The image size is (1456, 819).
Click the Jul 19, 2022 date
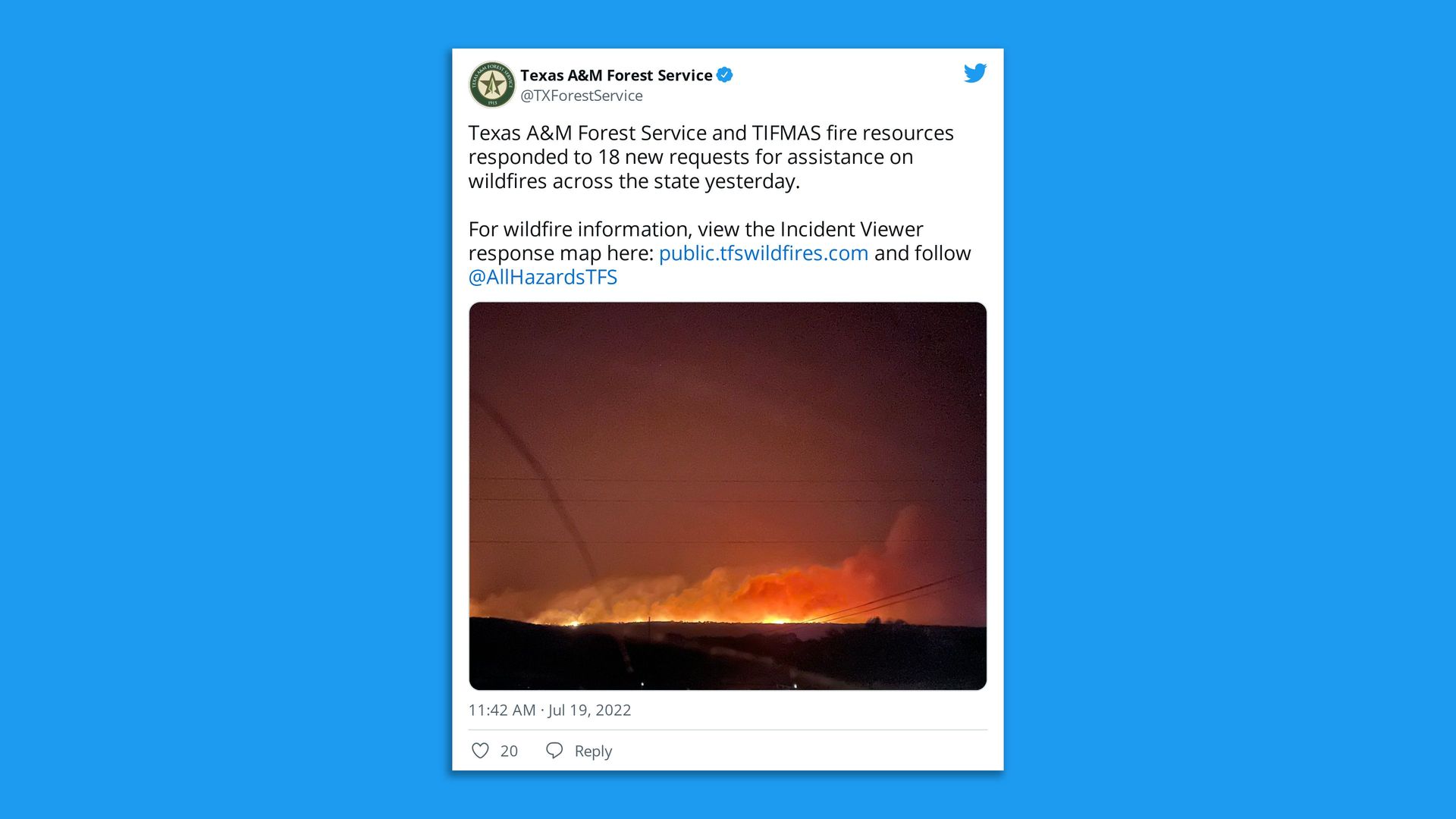click(590, 710)
